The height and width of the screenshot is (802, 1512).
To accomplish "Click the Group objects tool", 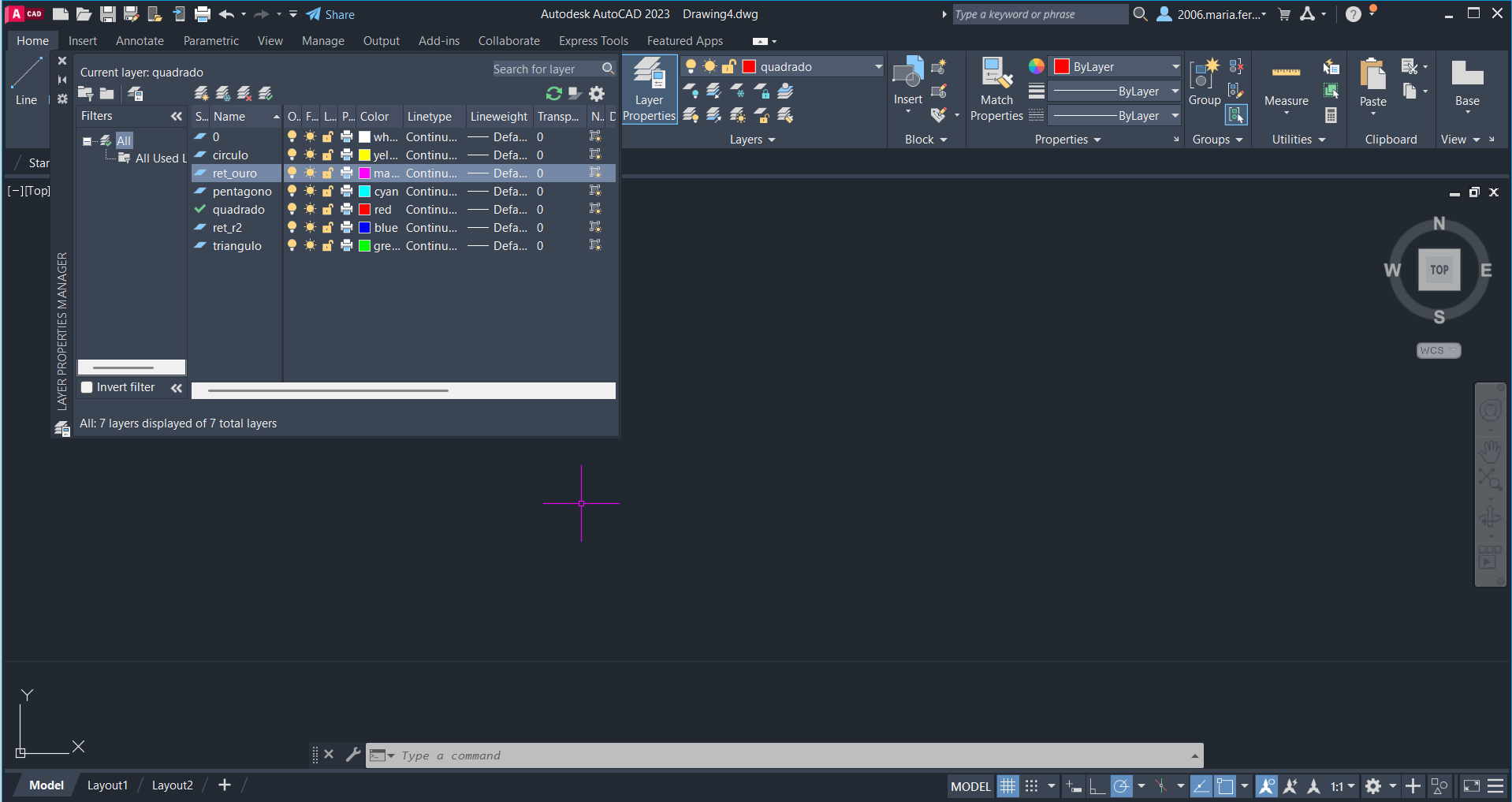I will pos(1205,81).
